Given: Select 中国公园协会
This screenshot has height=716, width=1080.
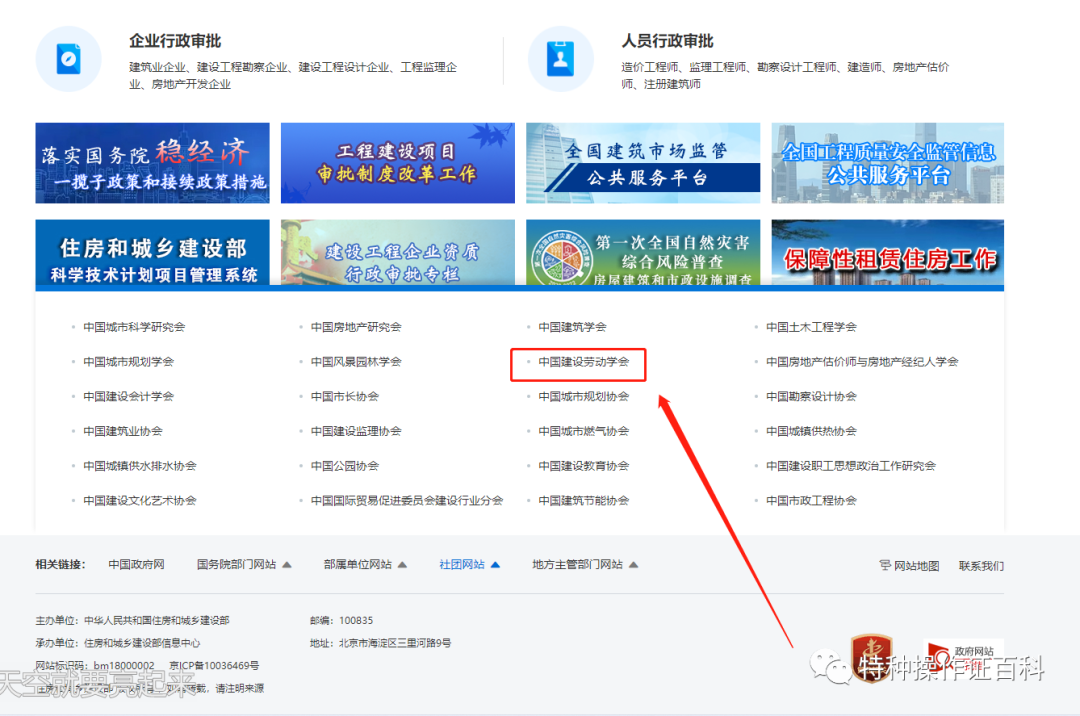Looking at the screenshot, I should [x=344, y=466].
